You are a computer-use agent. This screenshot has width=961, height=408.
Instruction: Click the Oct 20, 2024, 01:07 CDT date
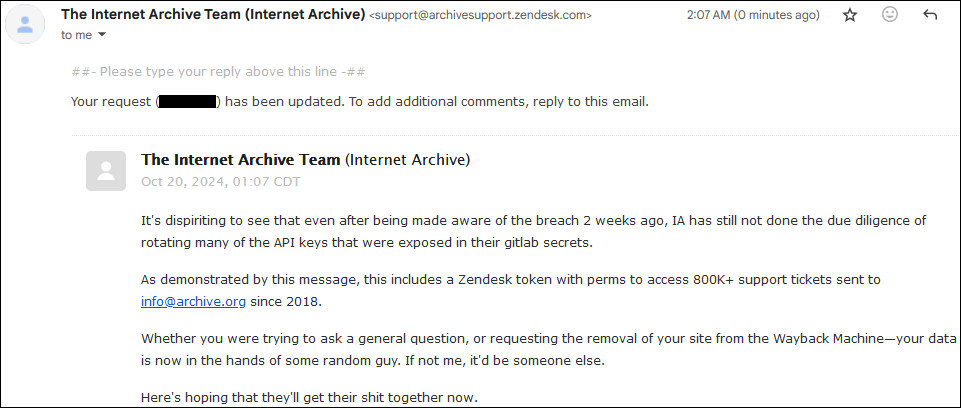[x=221, y=182]
